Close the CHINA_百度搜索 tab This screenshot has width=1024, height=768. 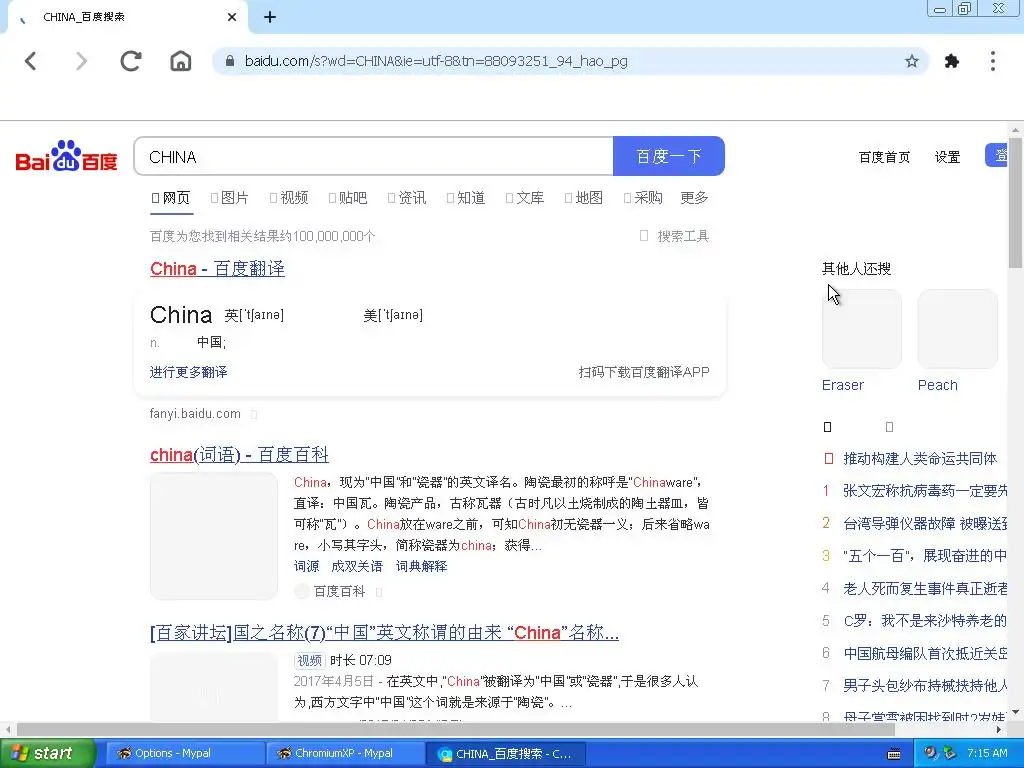tap(232, 17)
